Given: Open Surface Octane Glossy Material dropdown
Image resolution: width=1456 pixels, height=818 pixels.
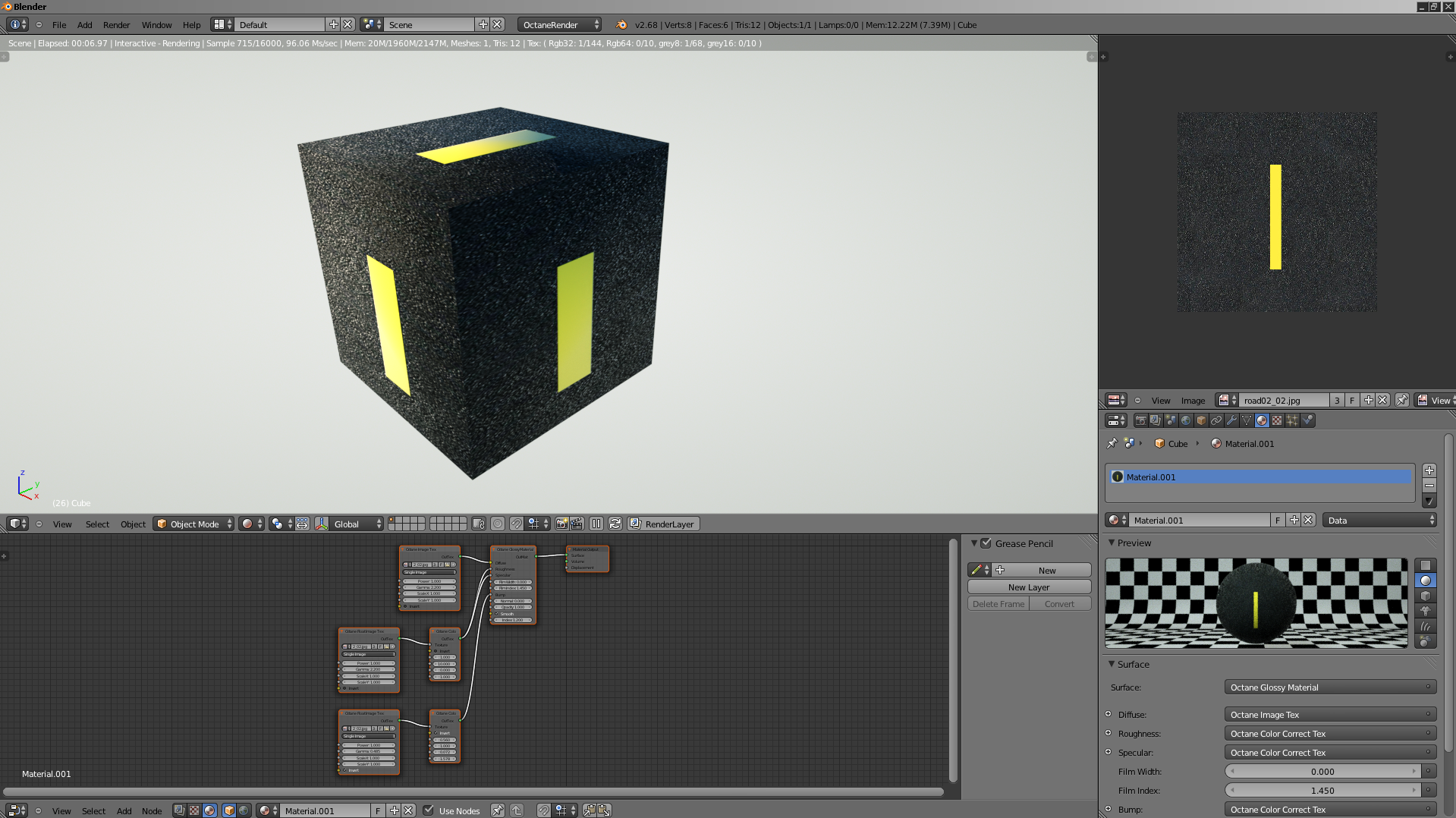Looking at the screenshot, I should click(x=1330, y=687).
